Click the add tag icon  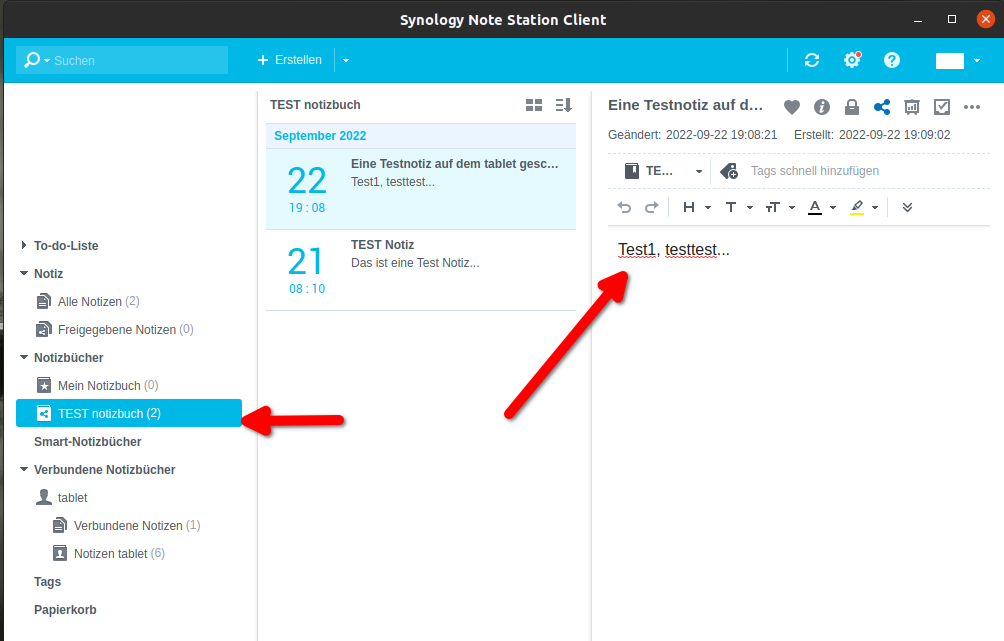pyautogui.click(x=729, y=171)
